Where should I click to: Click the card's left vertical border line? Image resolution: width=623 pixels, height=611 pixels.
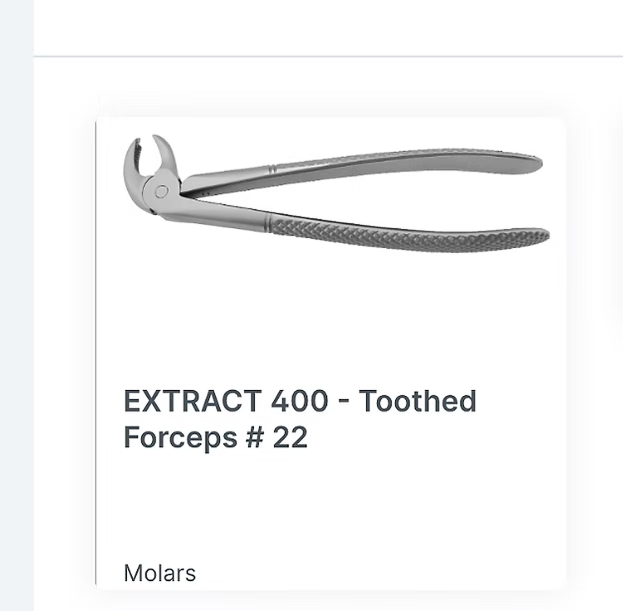tap(96, 350)
